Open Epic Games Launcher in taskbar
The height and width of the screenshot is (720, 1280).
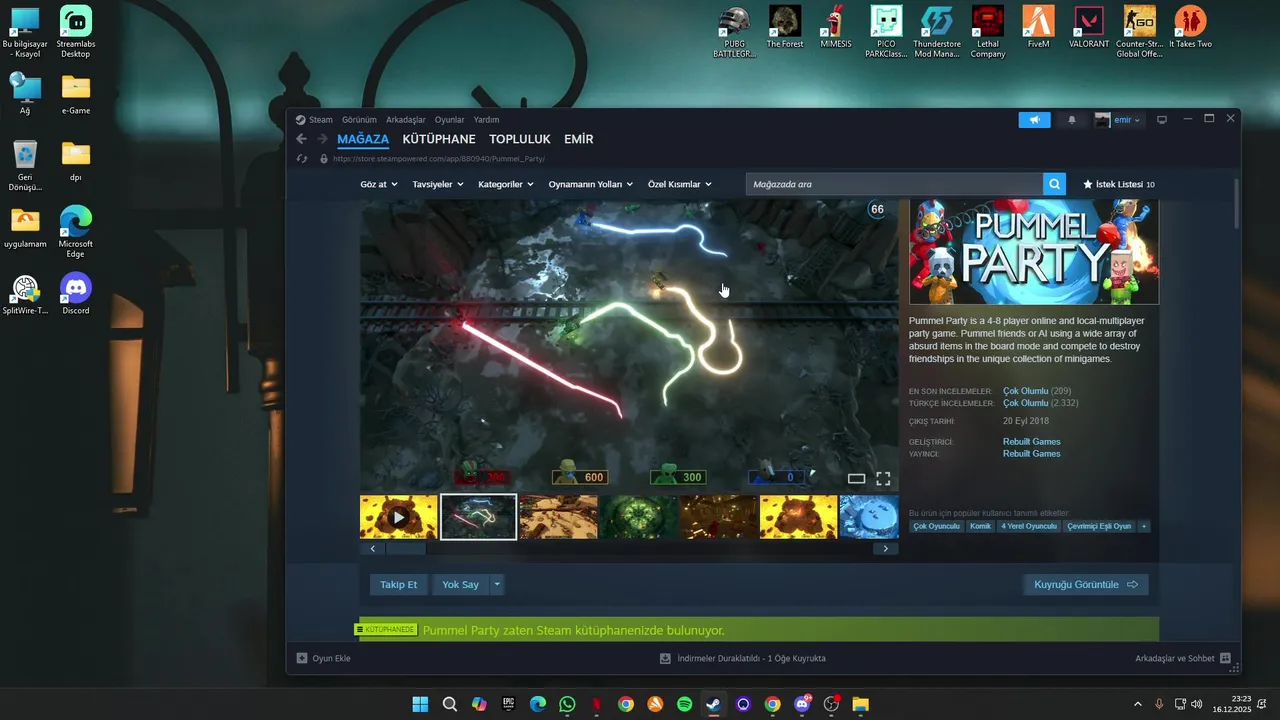(508, 704)
